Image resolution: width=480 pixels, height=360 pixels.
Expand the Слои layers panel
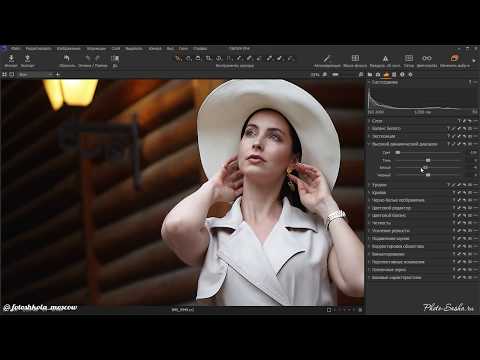369,121
